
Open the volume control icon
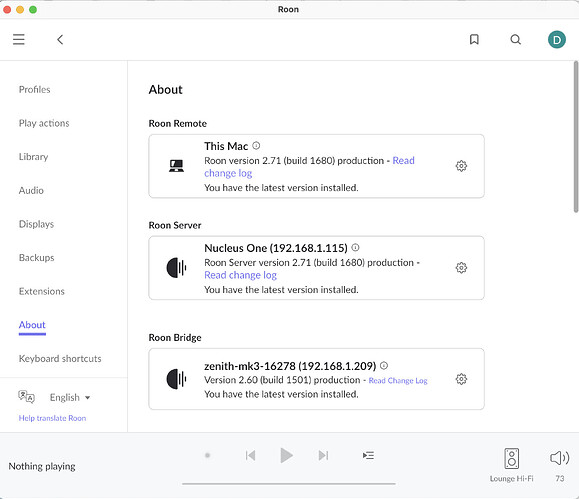coord(559,458)
